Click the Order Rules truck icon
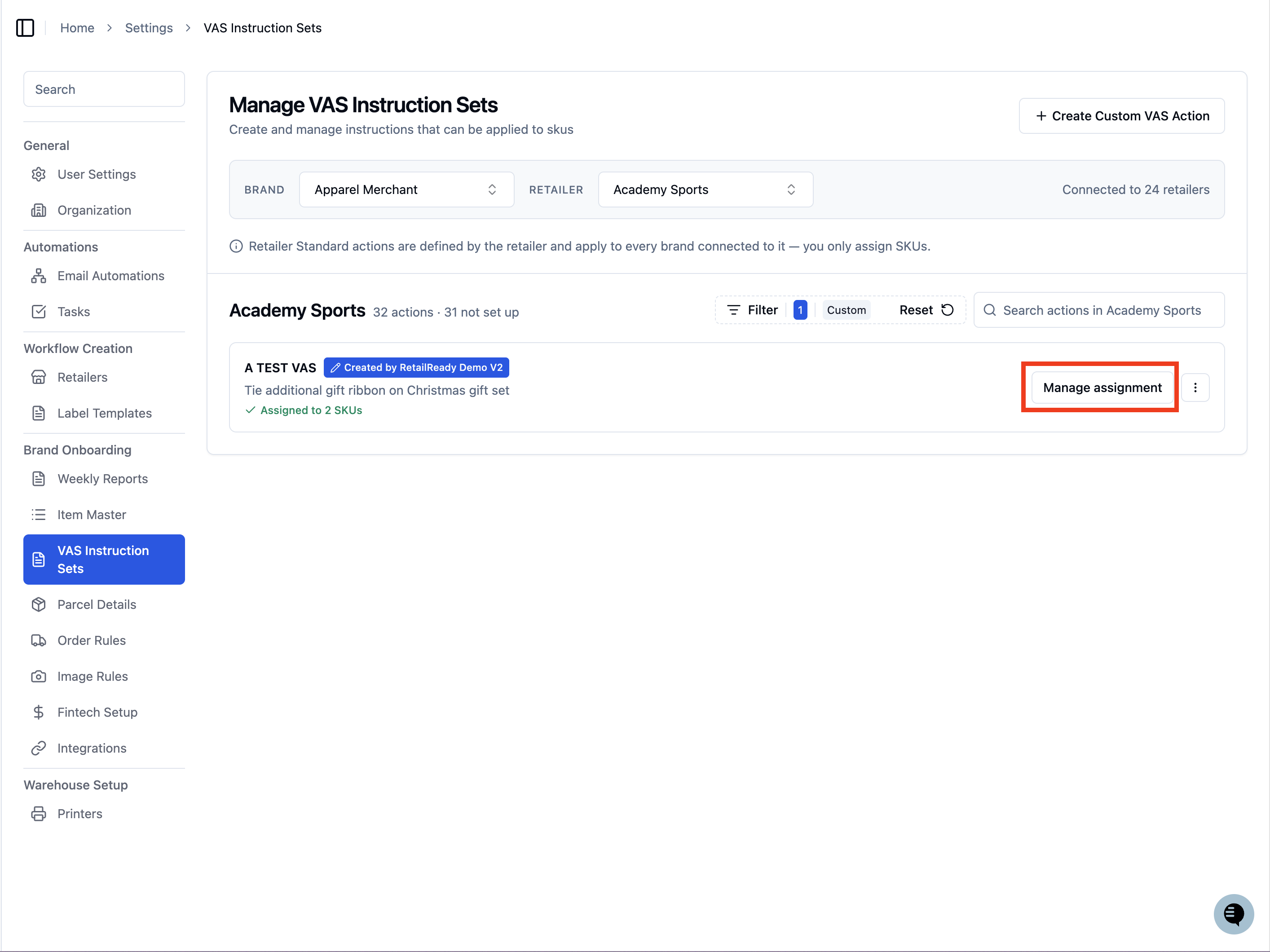The width and height of the screenshot is (1270, 952). (39, 641)
